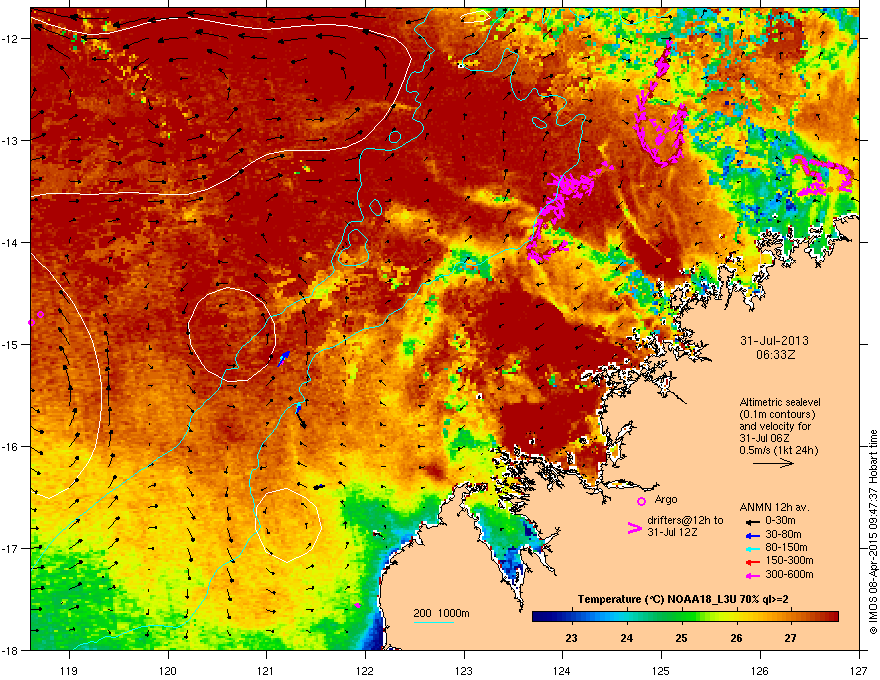Click the '06:33Z' time label
The height and width of the screenshot is (680, 880).
click(x=775, y=355)
